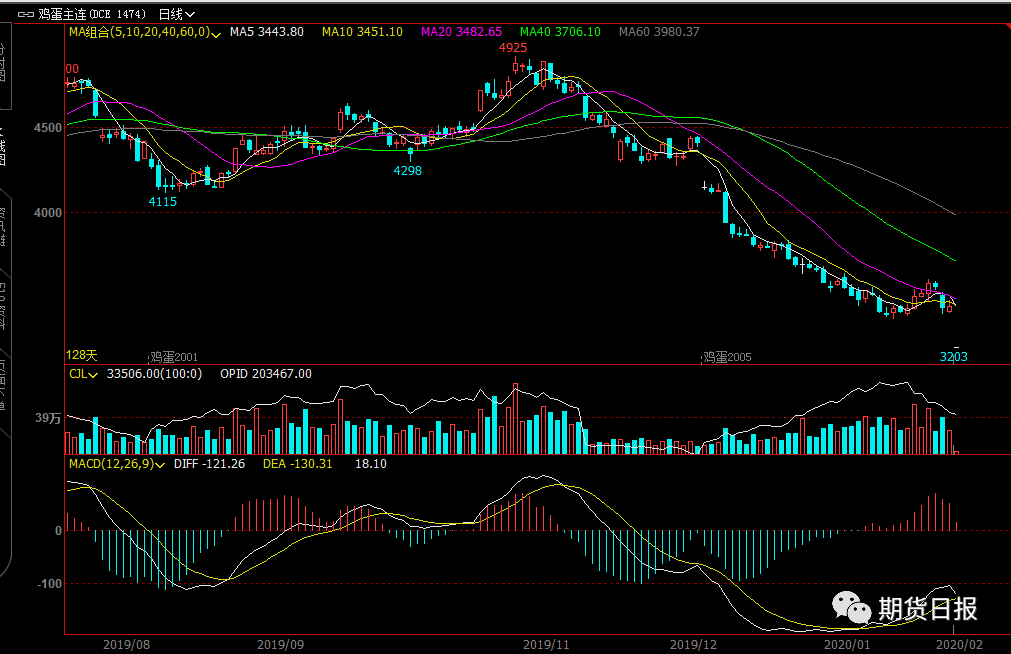Image resolution: width=1011 pixels, height=654 pixels.
Task: Switch to the 分时图 side tab
Action: tap(4, 62)
